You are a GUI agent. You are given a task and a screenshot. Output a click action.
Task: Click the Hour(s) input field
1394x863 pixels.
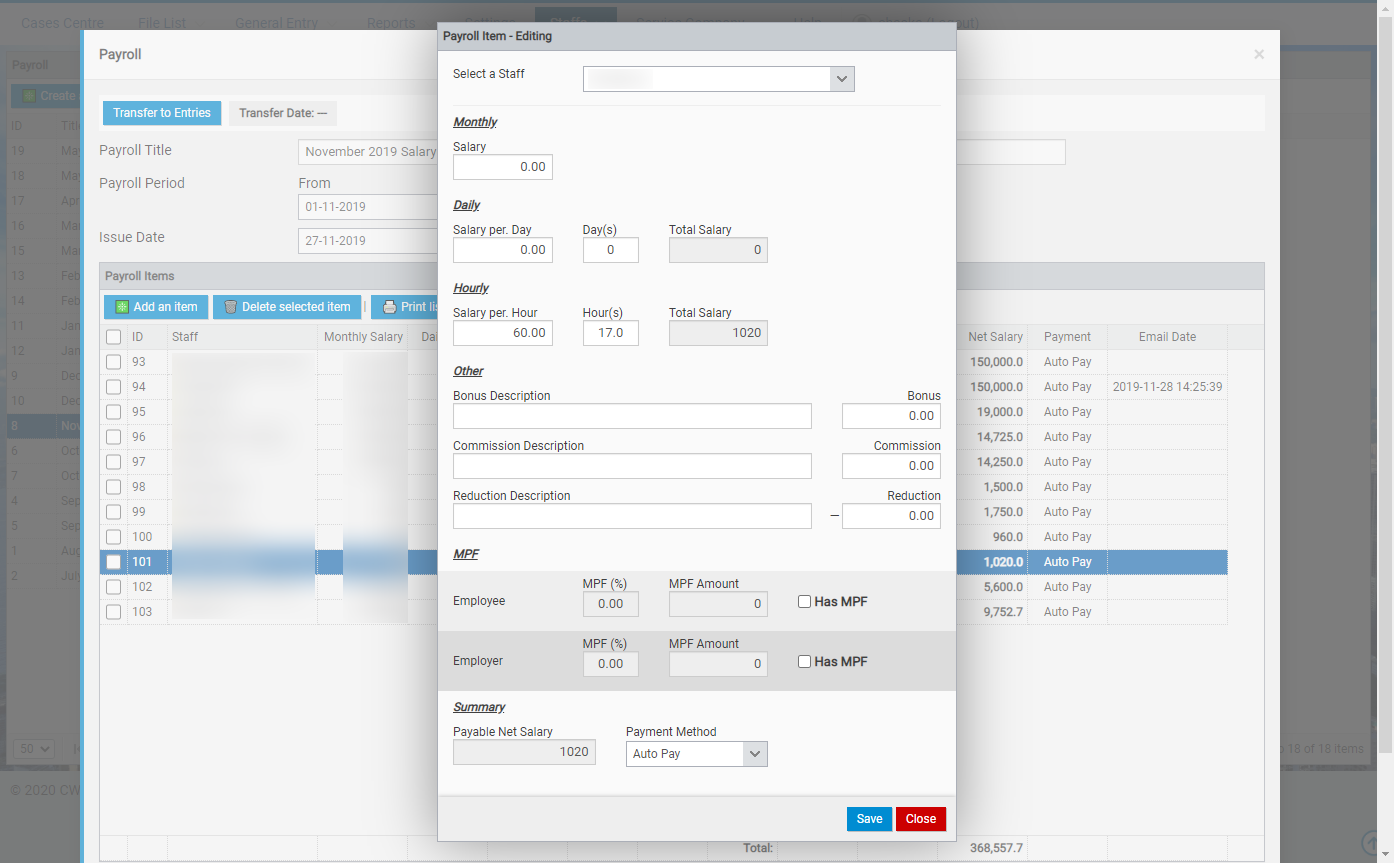(611, 333)
